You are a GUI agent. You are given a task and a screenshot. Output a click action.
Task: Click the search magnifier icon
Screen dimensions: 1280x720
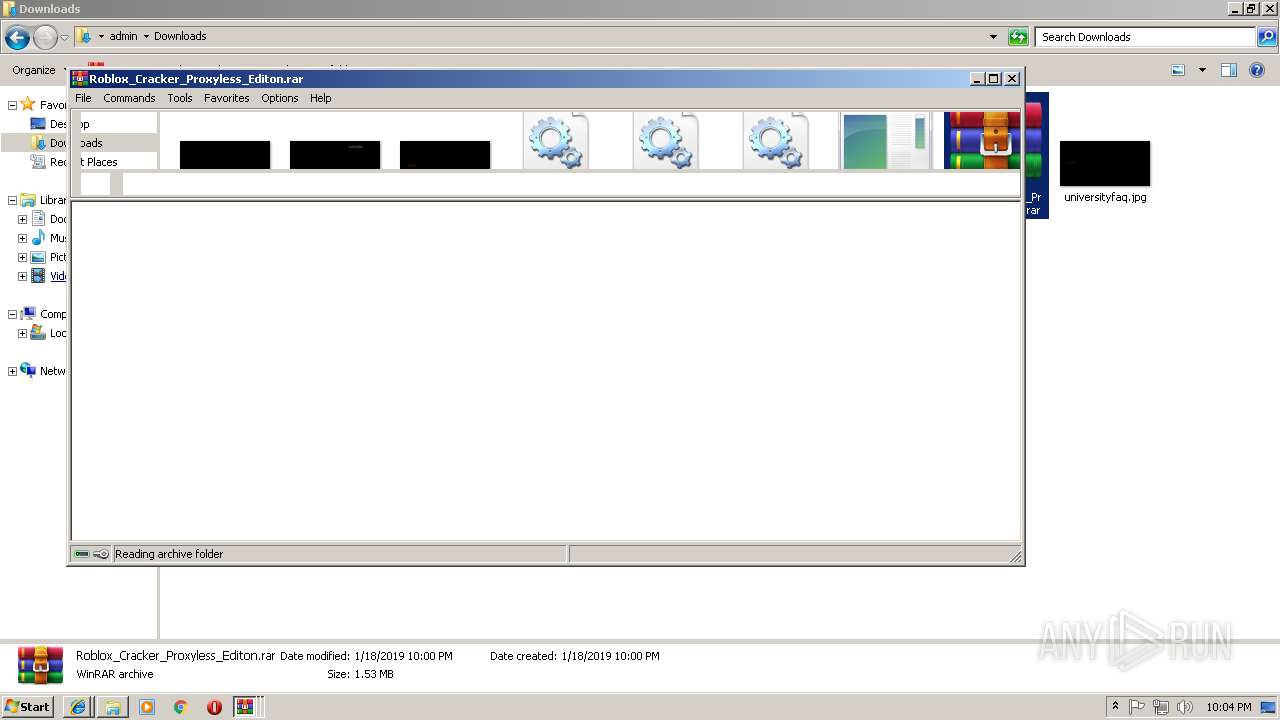coord(1267,37)
